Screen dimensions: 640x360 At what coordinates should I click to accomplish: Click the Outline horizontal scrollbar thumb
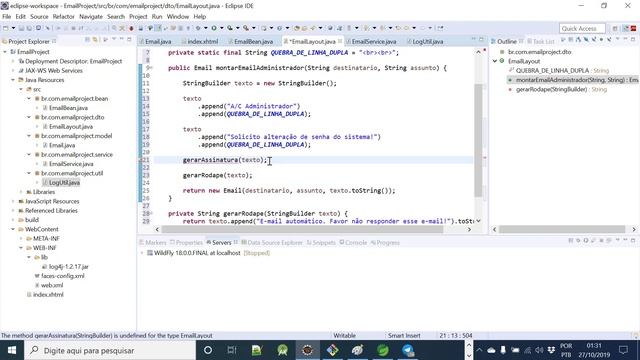click(x=562, y=229)
